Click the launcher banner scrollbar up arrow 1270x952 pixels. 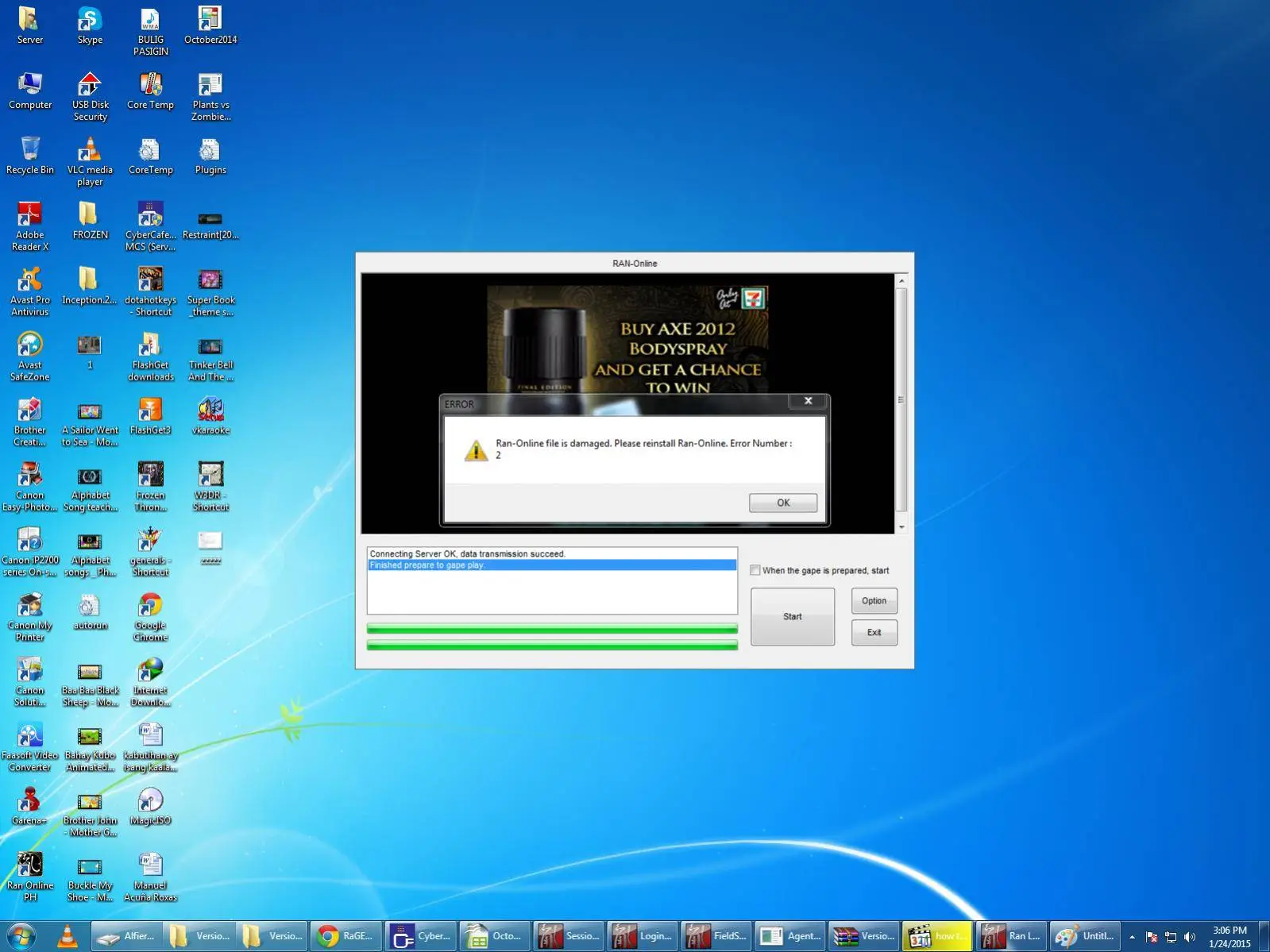coord(901,281)
